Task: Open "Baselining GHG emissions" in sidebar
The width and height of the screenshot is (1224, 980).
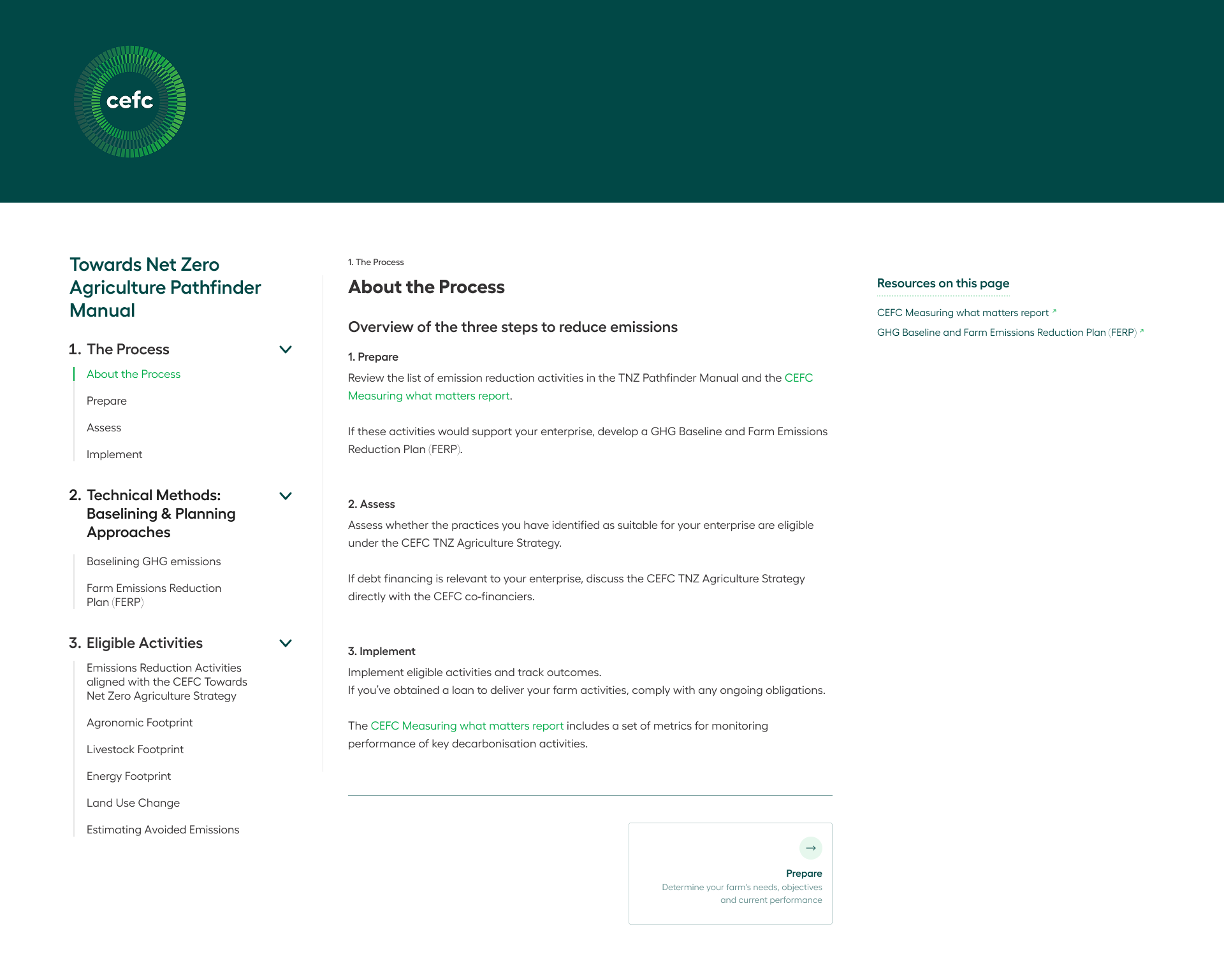Action: point(154,561)
